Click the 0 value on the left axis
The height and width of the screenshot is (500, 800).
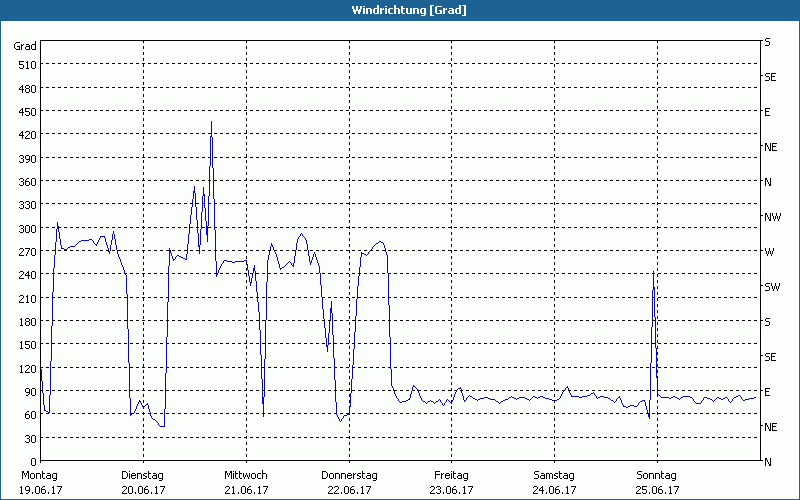pos(34,462)
